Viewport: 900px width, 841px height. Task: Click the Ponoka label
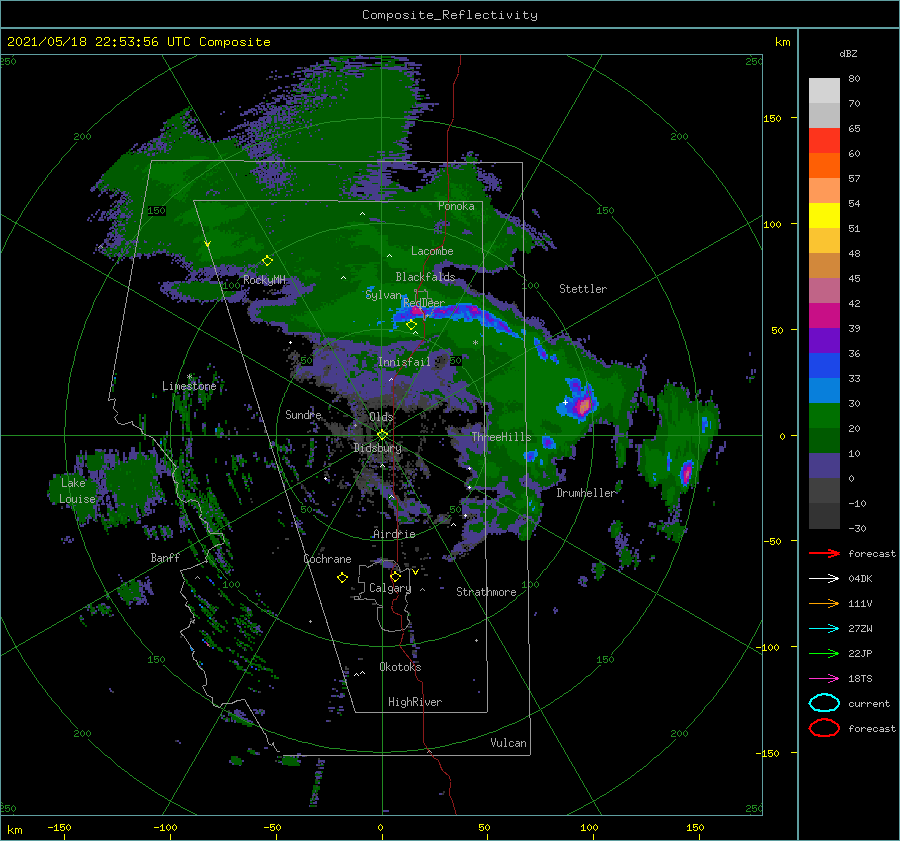456,206
